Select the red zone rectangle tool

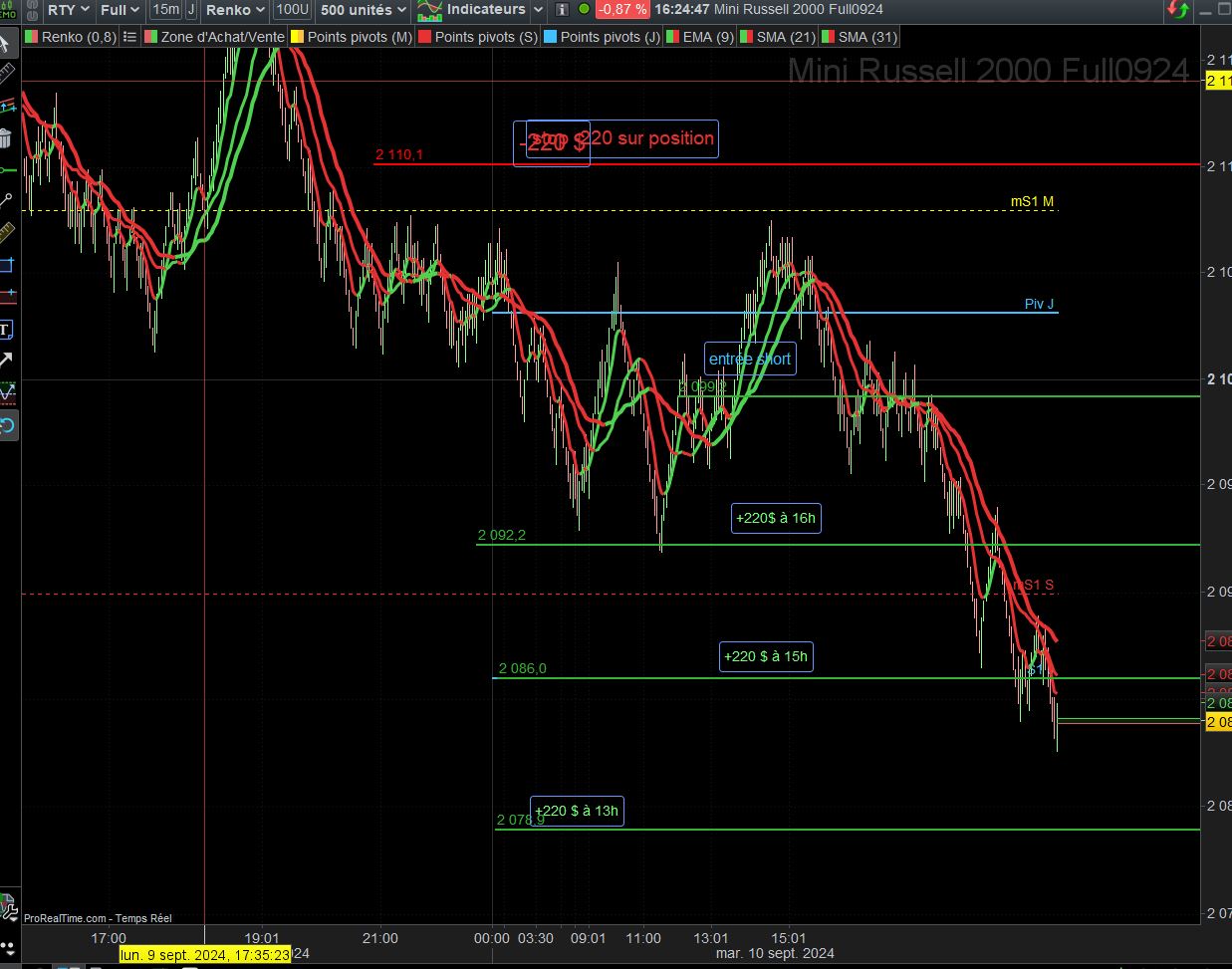[7, 297]
